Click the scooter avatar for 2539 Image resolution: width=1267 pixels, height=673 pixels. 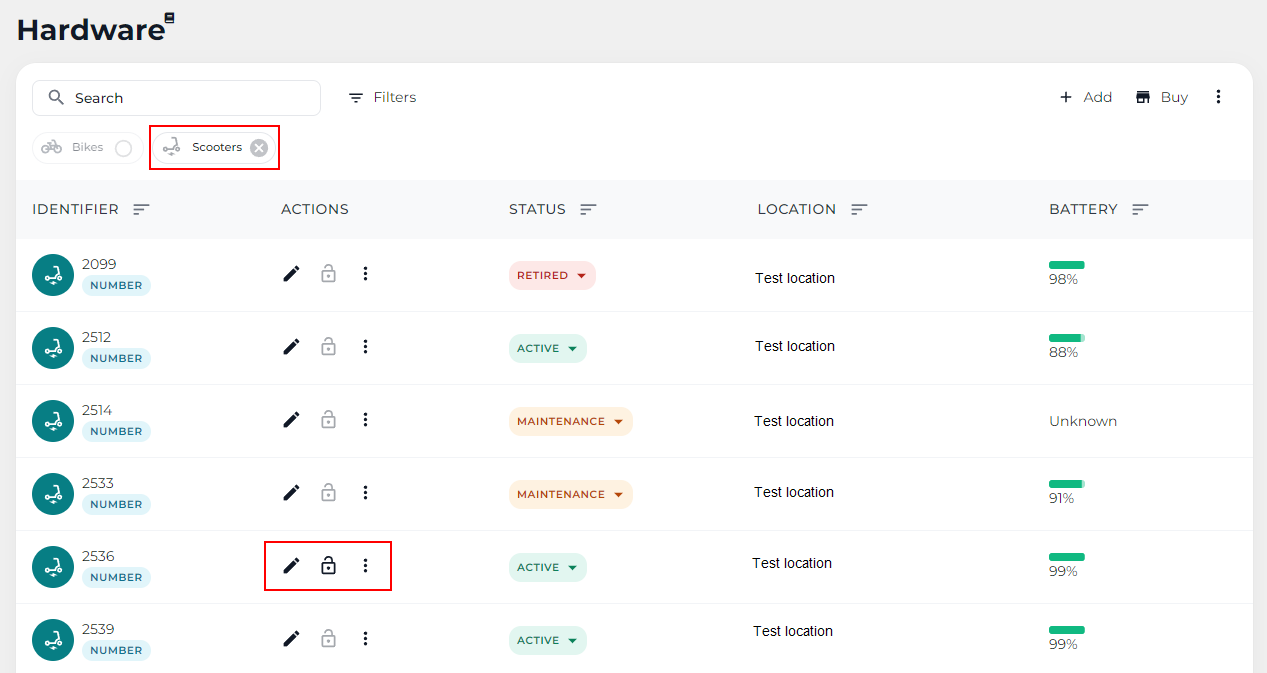click(x=53, y=640)
